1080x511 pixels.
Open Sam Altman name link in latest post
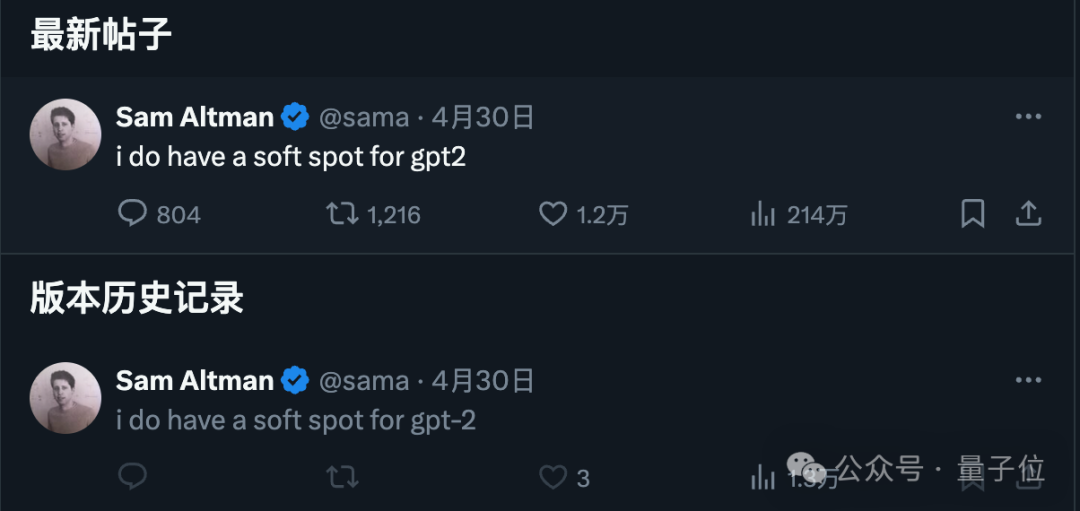click(195, 117)
